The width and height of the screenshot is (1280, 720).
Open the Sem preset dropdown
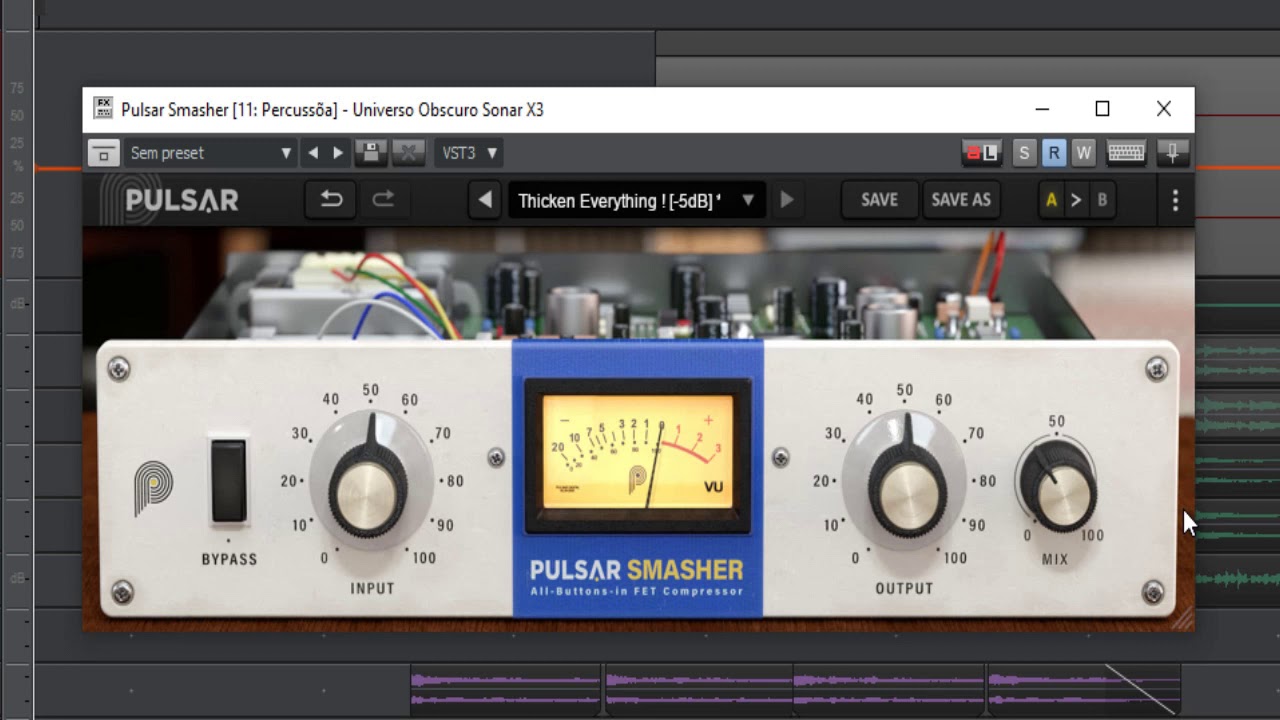(211, 153)
